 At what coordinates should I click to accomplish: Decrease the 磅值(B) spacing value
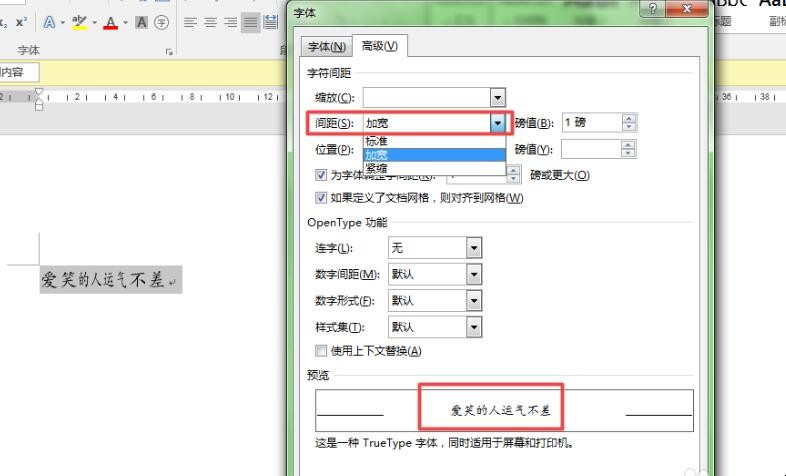pyautogui.click(x=629, y=126)
